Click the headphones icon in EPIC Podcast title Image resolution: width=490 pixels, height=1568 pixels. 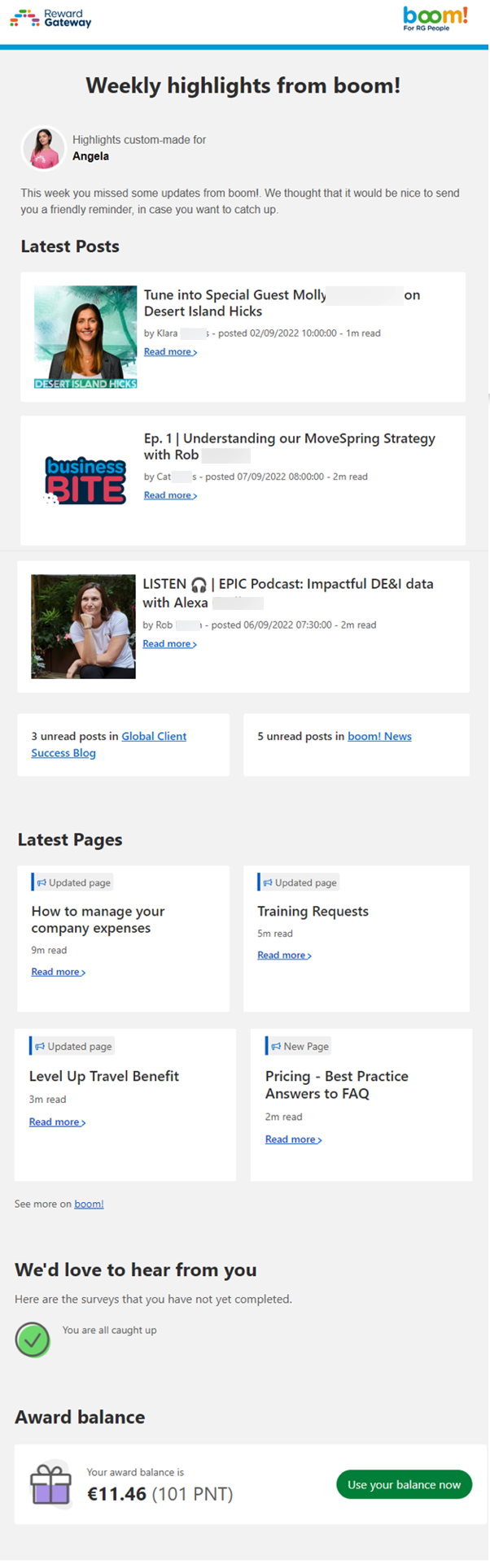coord(199,585)
